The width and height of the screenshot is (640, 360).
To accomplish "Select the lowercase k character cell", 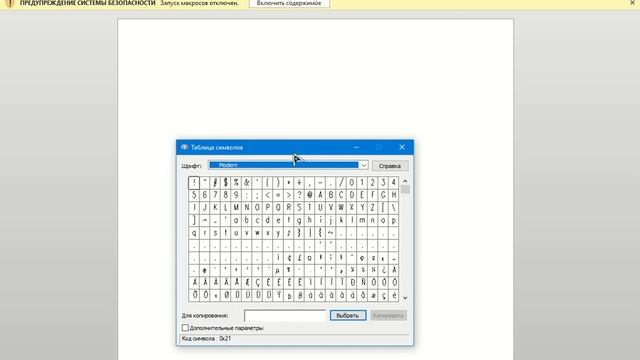I will coord(341,220).
